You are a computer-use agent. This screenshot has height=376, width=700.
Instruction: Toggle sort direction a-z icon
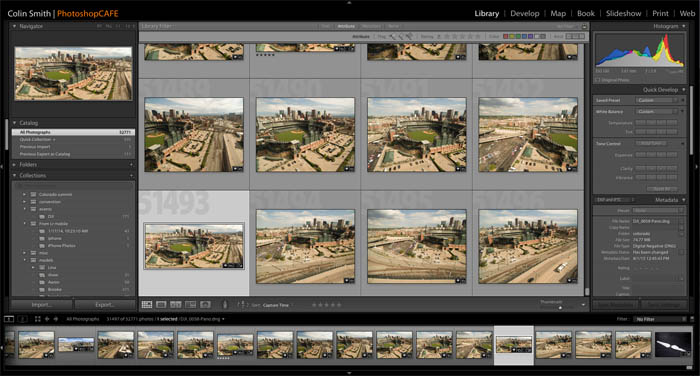[x=242, y=305]
